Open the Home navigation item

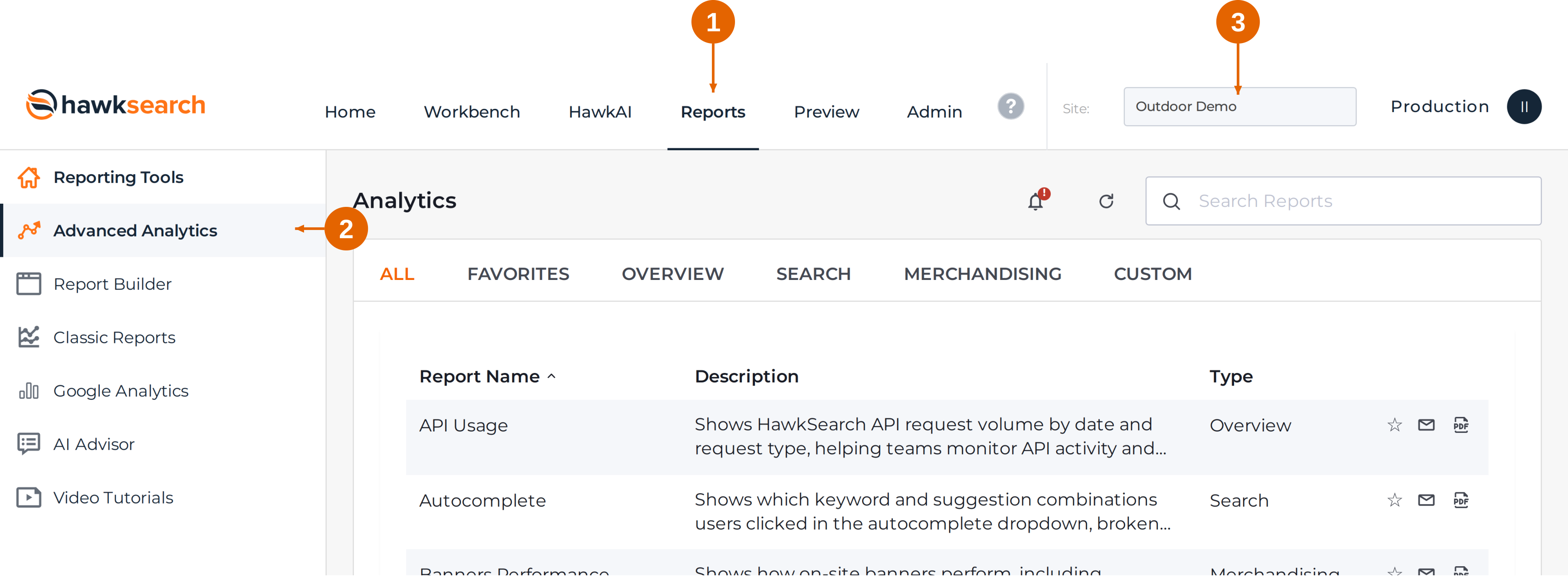tap(350, 112)
